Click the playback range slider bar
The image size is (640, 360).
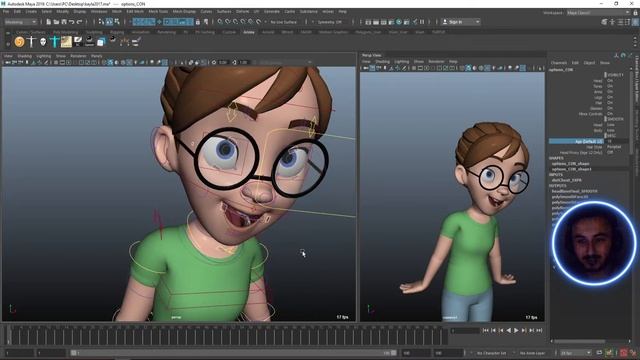click(233, 353)
